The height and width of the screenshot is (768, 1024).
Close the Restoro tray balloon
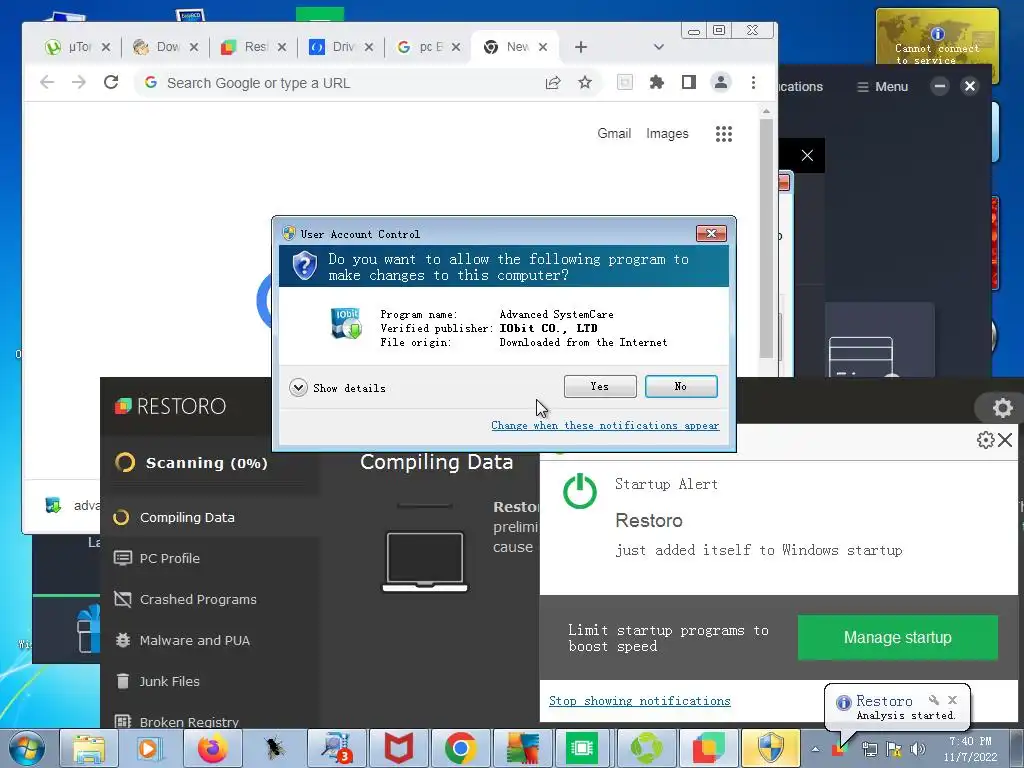tap(953, 700)
